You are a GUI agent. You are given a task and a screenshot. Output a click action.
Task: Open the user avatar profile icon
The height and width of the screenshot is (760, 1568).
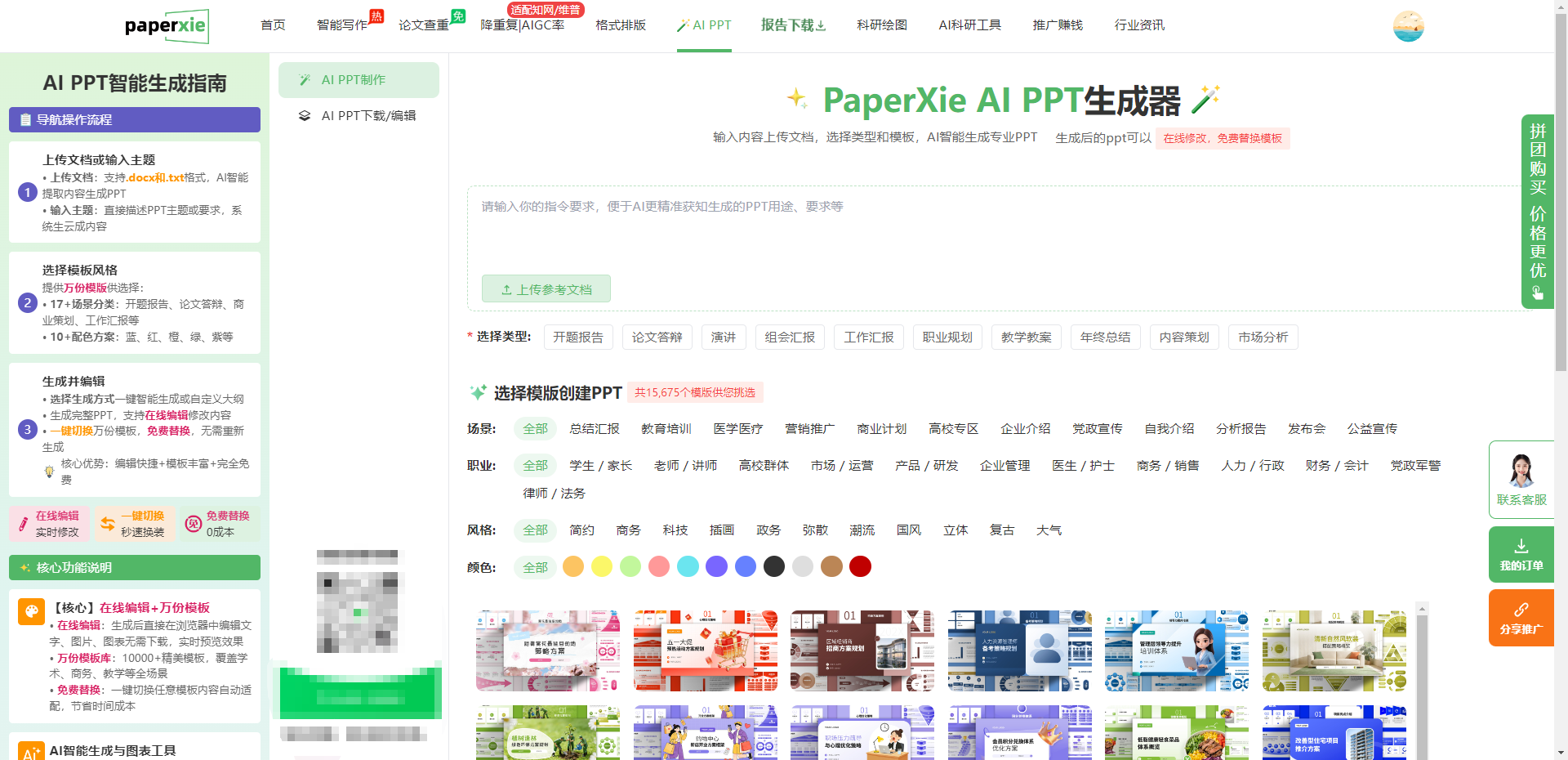[x=1408, y=26]
